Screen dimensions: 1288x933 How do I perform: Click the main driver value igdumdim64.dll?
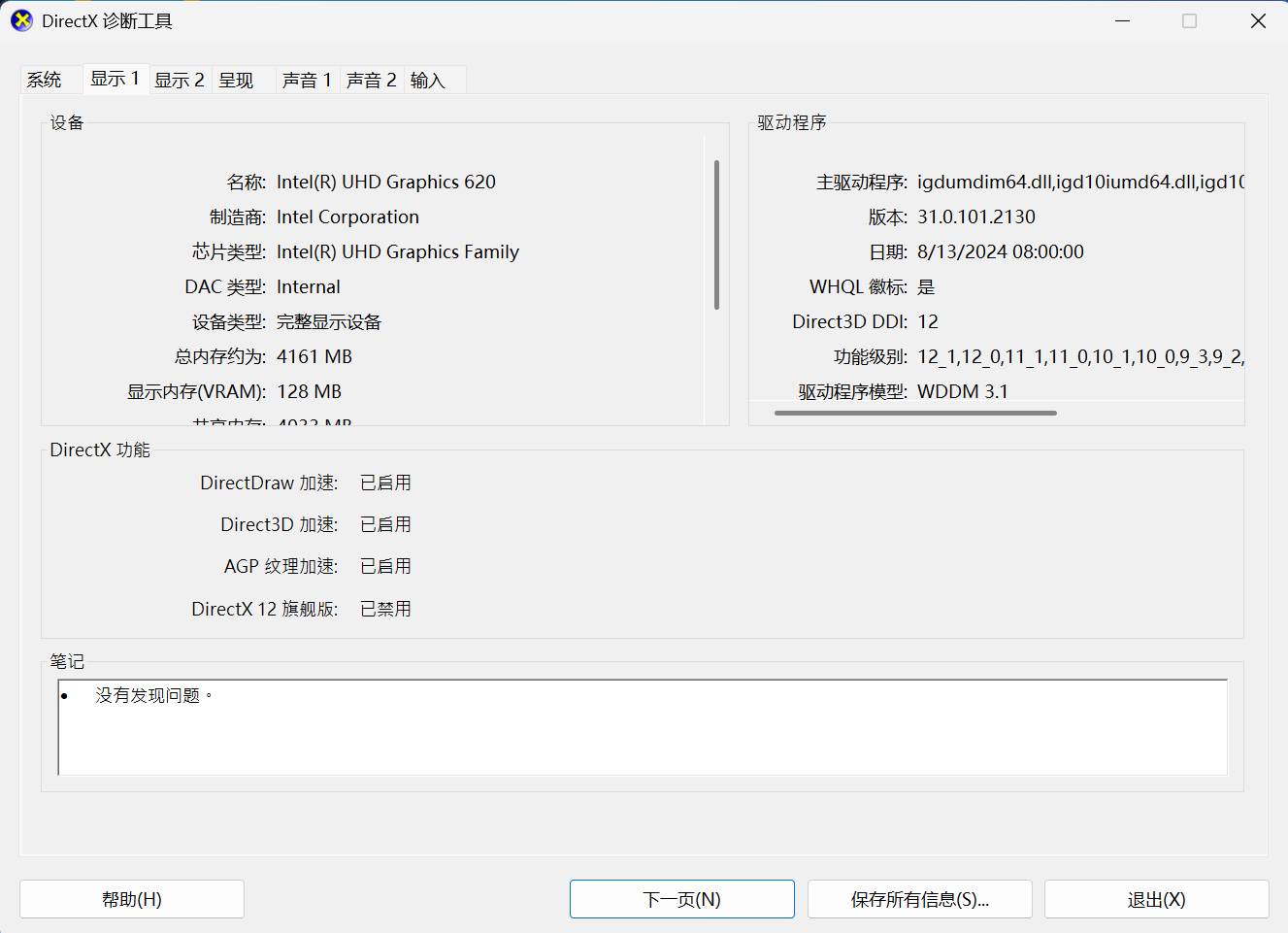[x=1080, y=182]
